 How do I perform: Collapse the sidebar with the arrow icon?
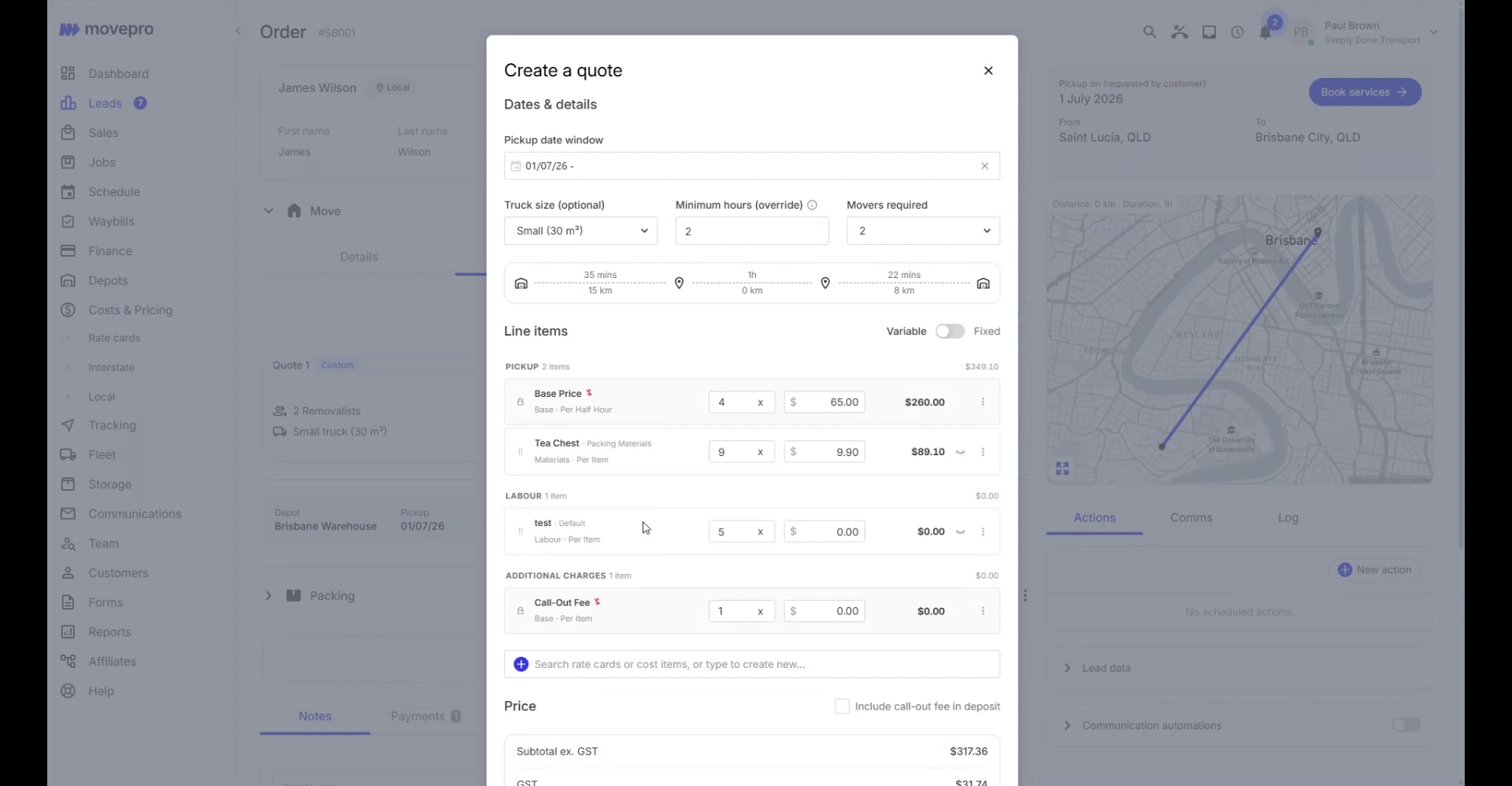238,32
